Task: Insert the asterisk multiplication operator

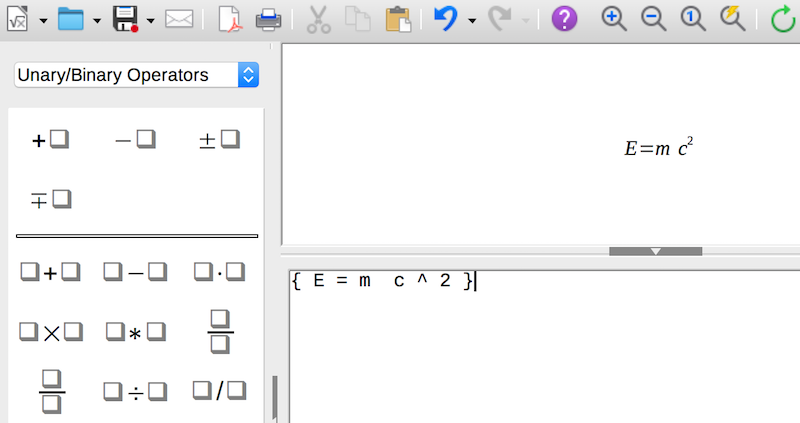Action: pyautogui.click(x=135, y=332)
